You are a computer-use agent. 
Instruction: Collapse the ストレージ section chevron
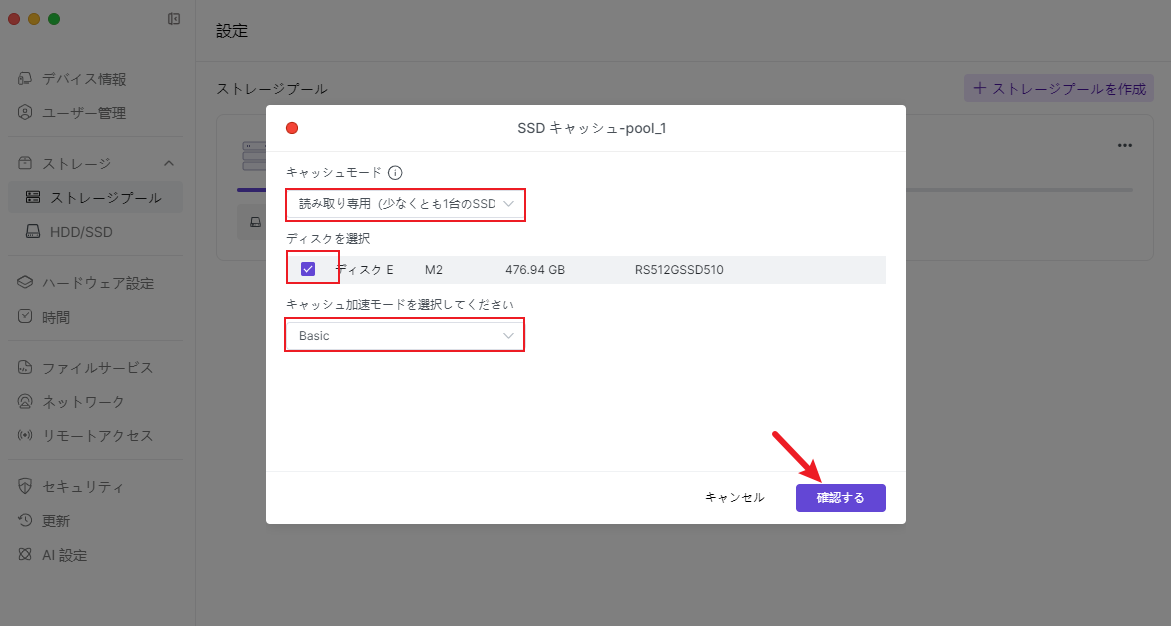coord(169,163)
